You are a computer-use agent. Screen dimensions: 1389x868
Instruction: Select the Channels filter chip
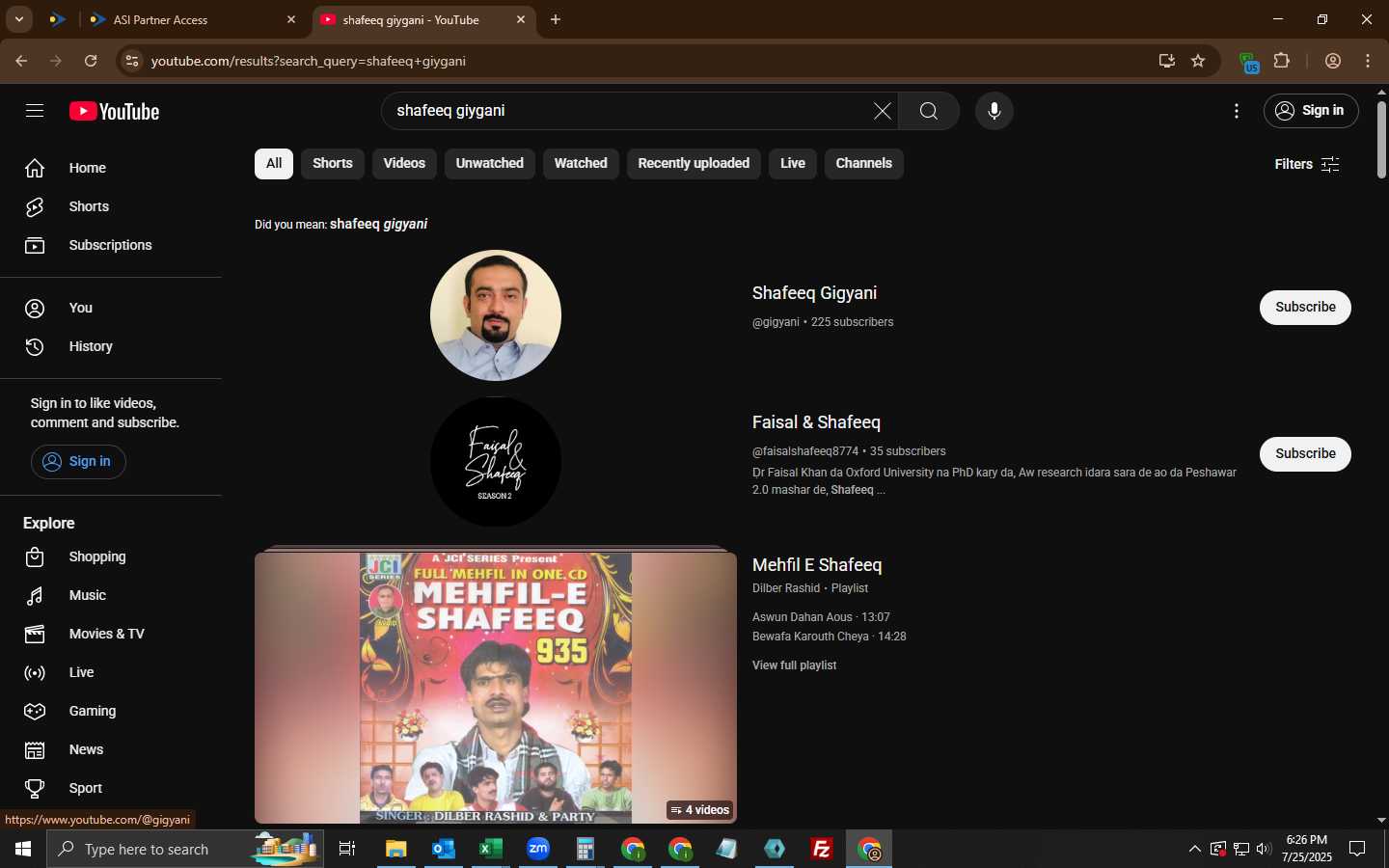(x=864, y=164)
